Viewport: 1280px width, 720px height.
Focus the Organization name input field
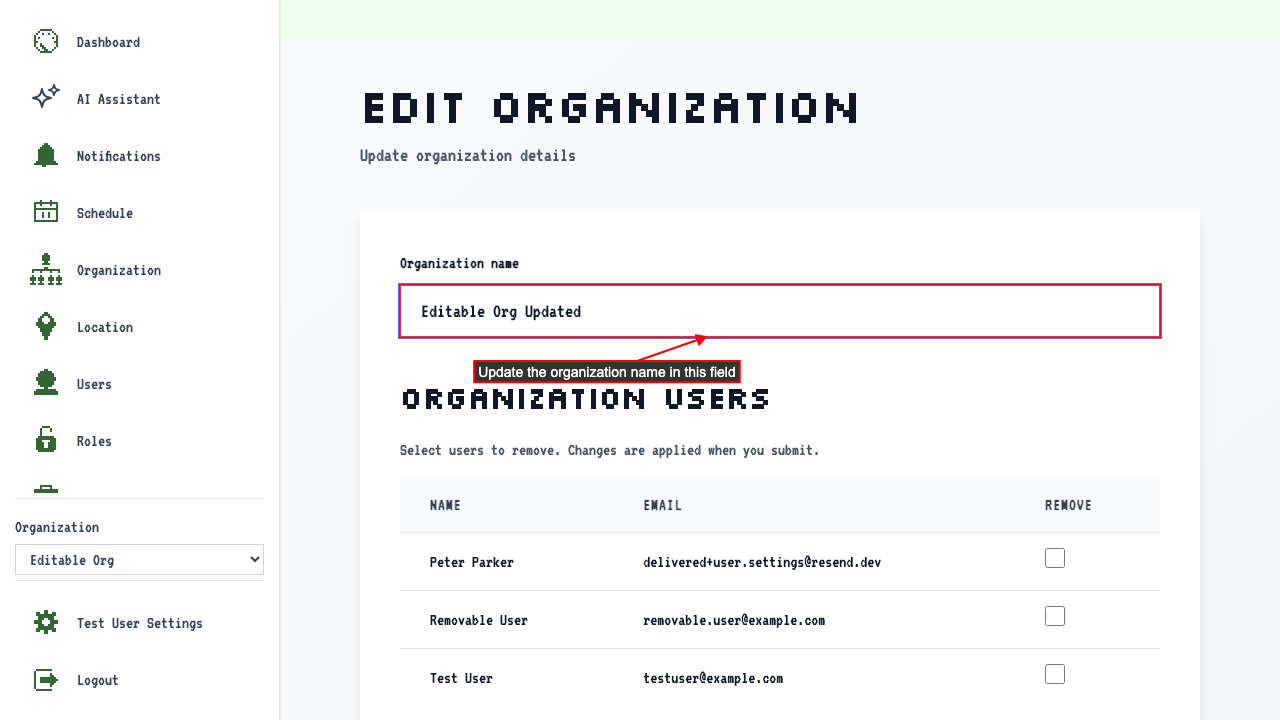(780, 311)
